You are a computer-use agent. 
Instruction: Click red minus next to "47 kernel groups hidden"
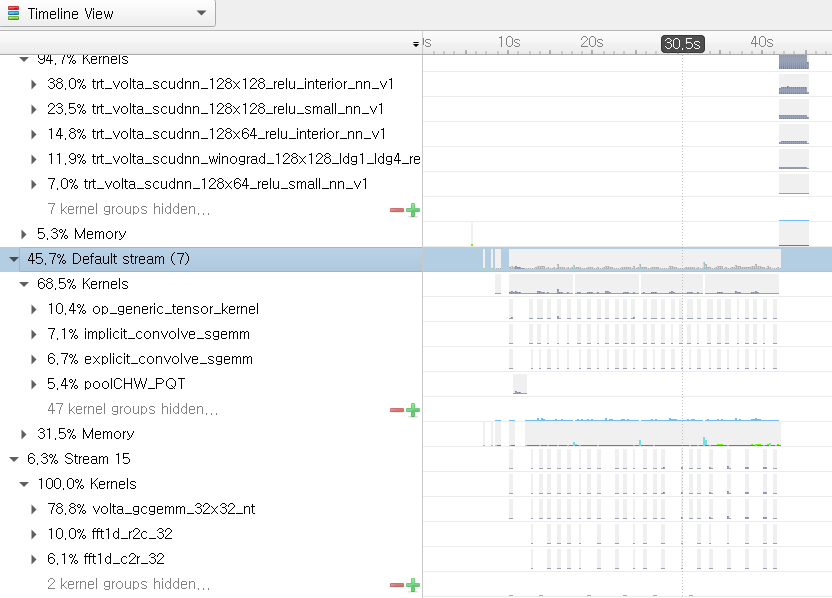396,409
